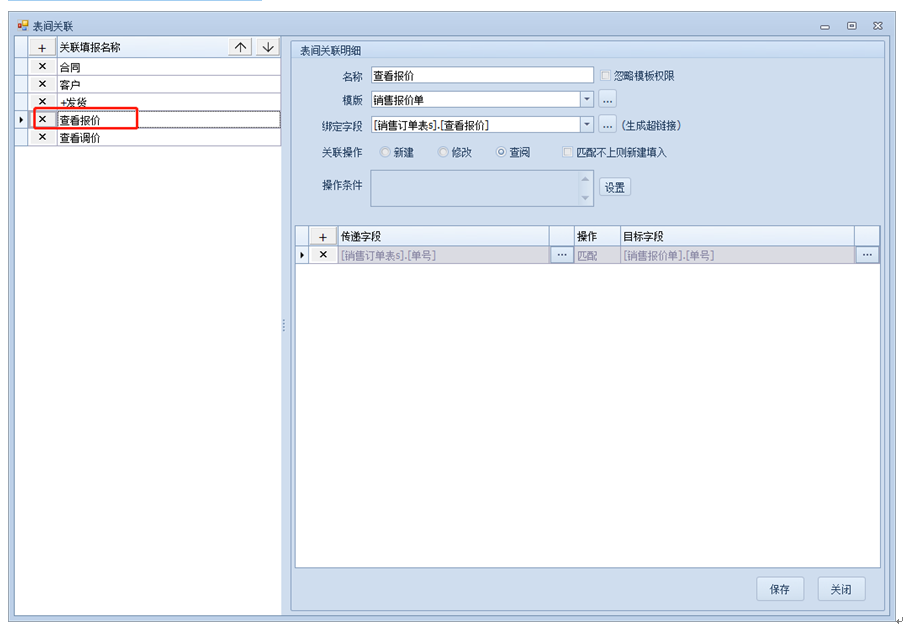The width and height of the screenshot is (904, 629).
Task: Click the plus icon to add a new relation
Action: 42,47
